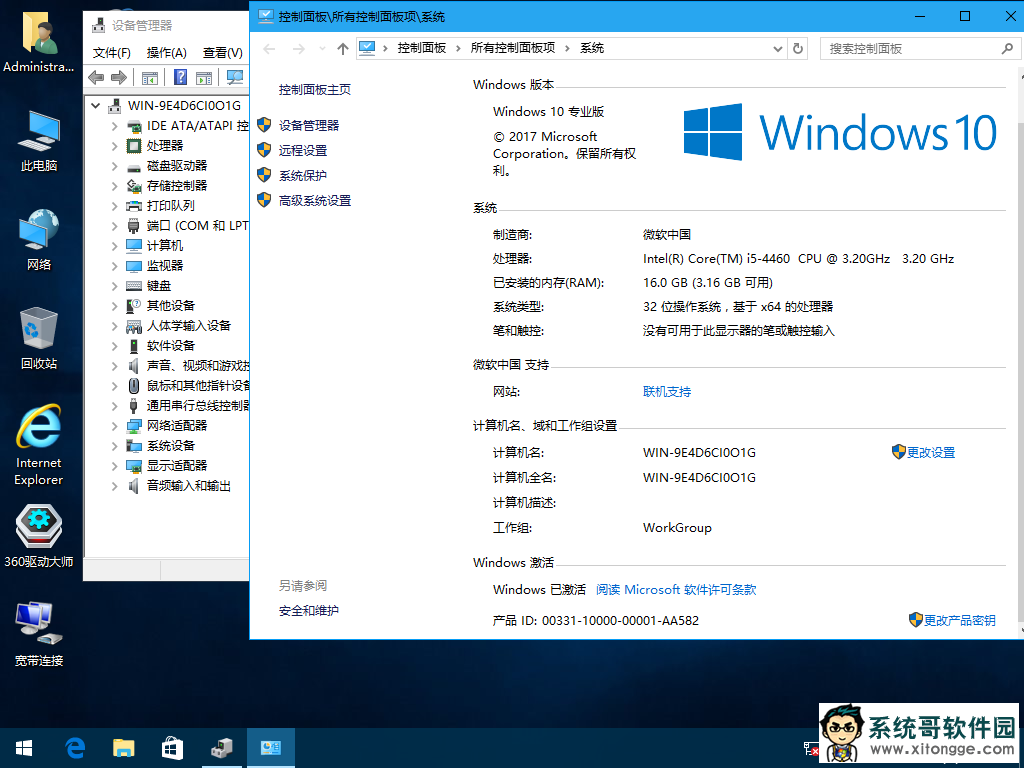Open 控制面板主页 link
The width and height of the screenshot is (1024, 768).
[x=315, y=89]
